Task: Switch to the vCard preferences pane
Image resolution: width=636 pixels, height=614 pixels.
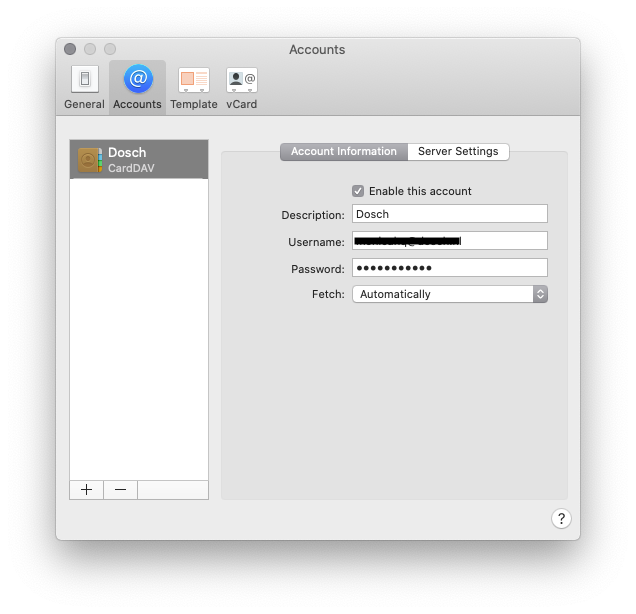Action: pos(241,87)
